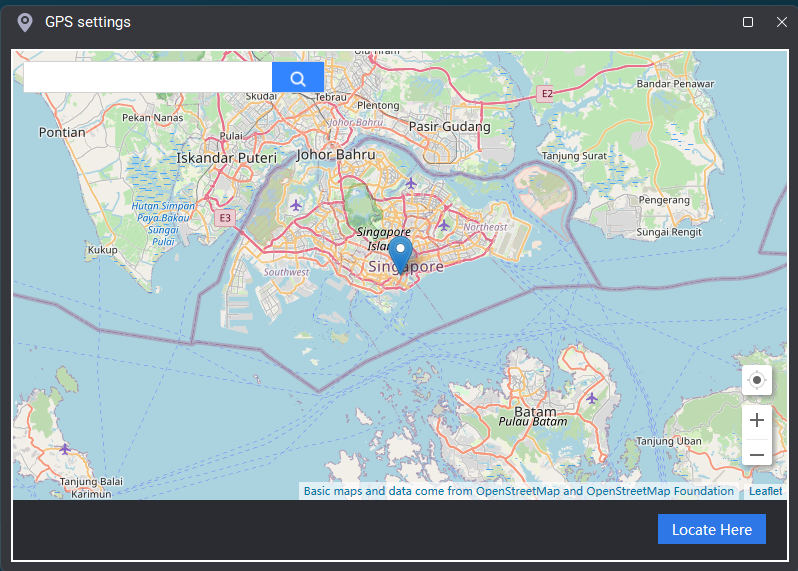Click the airplane icon on Batam island
Viewport: 798px width, 571px height.
pos(592,398)
